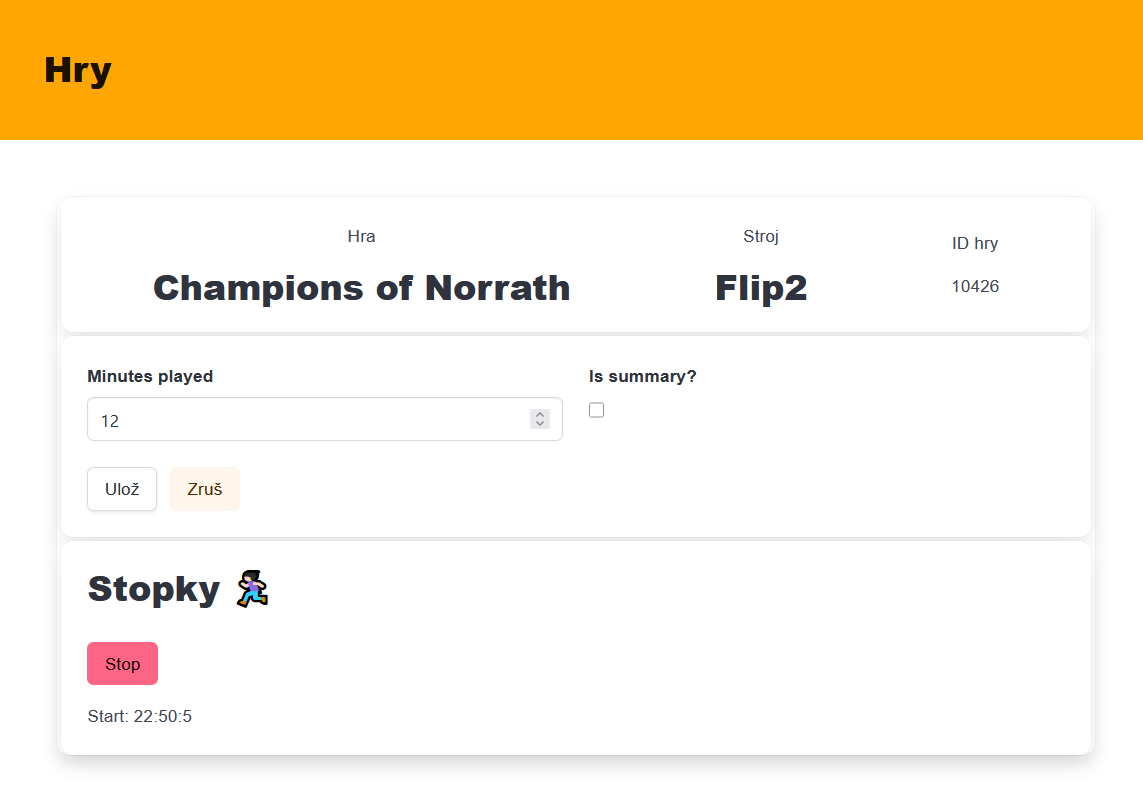Screen dimensions: 1143x794
Task: Click the ID hry label
Action: [x=975, y=243]
